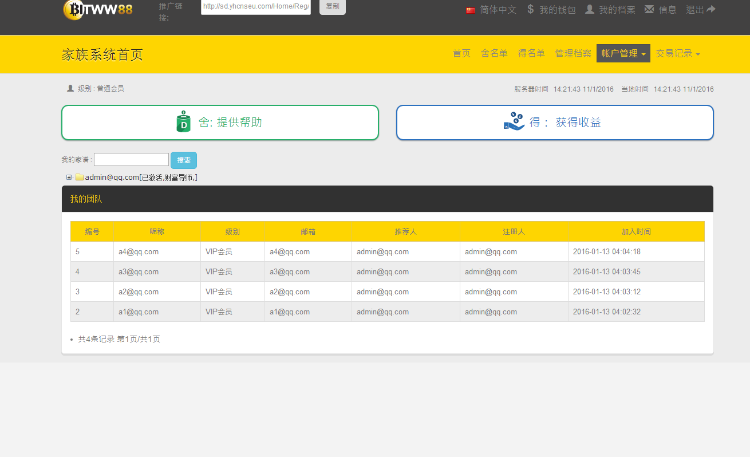Focus the search input field
Viewport: 750px width, 457px height.
click(x=132, y=159)
